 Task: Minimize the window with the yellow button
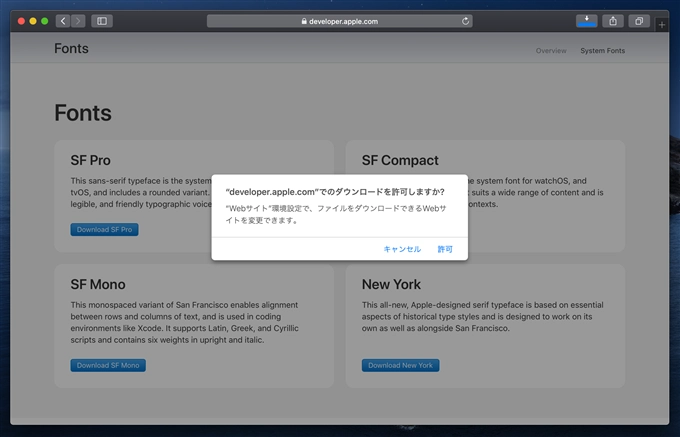(33, 21)
